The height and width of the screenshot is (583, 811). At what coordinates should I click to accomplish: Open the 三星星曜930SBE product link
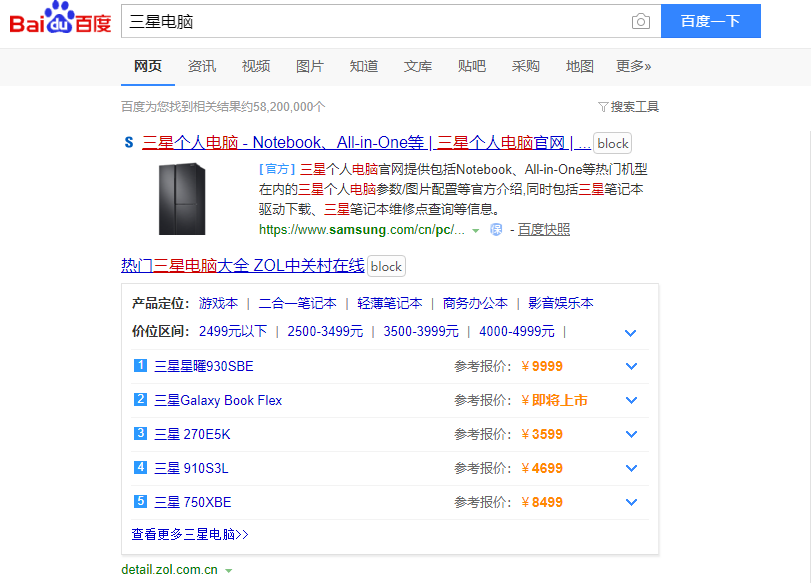(204, 366)
